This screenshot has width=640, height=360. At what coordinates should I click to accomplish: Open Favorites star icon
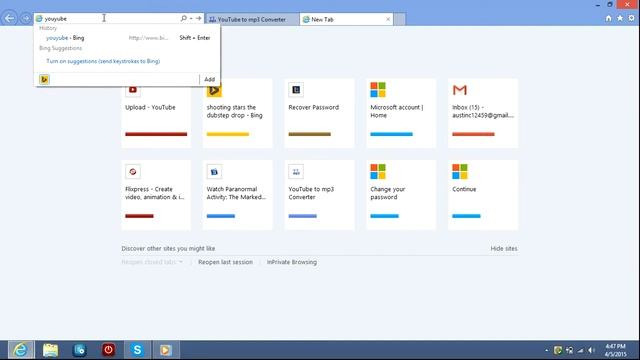(x=620, y=18)
